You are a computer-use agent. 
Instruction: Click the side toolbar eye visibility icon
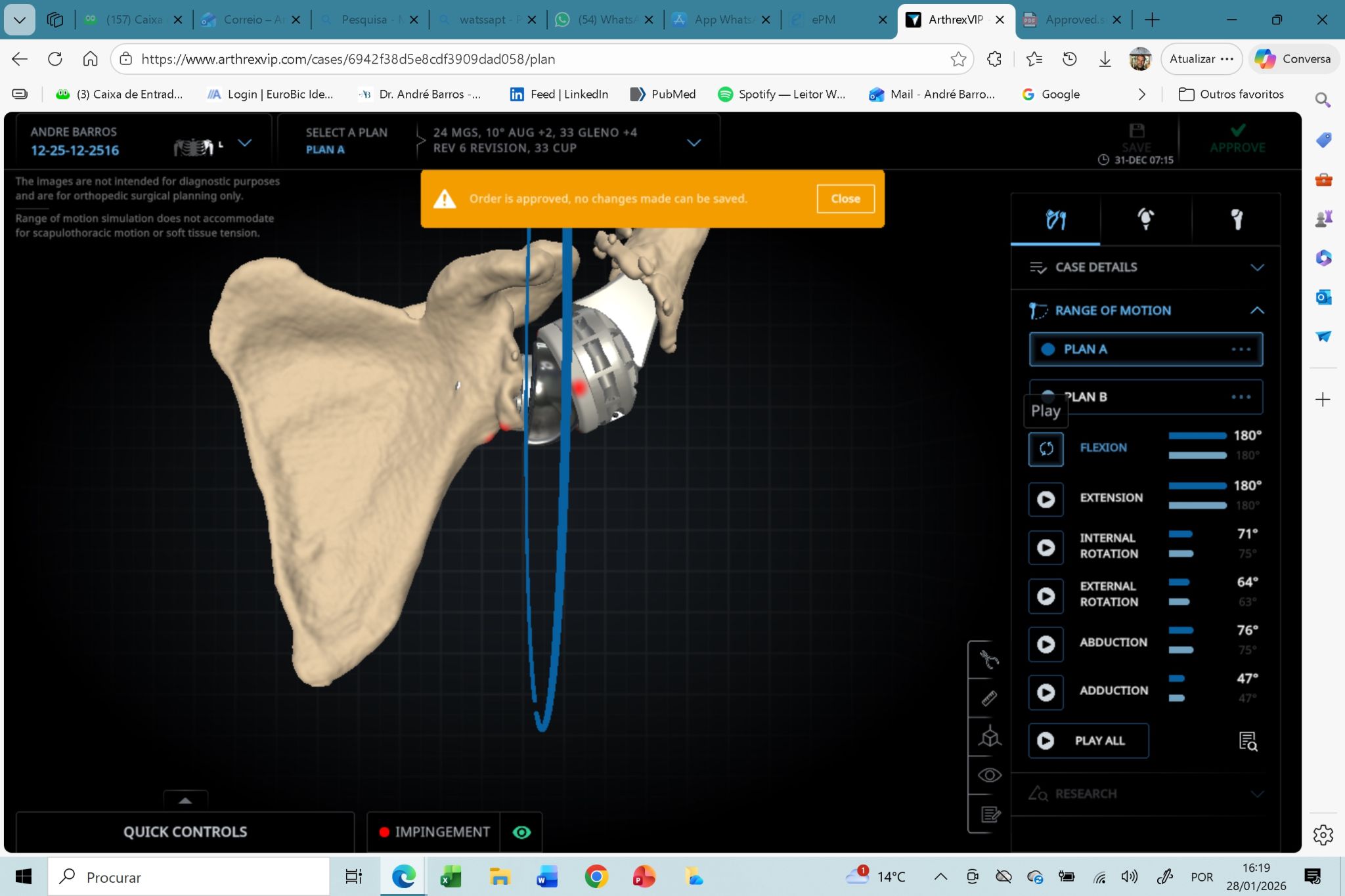coord(989,776)
